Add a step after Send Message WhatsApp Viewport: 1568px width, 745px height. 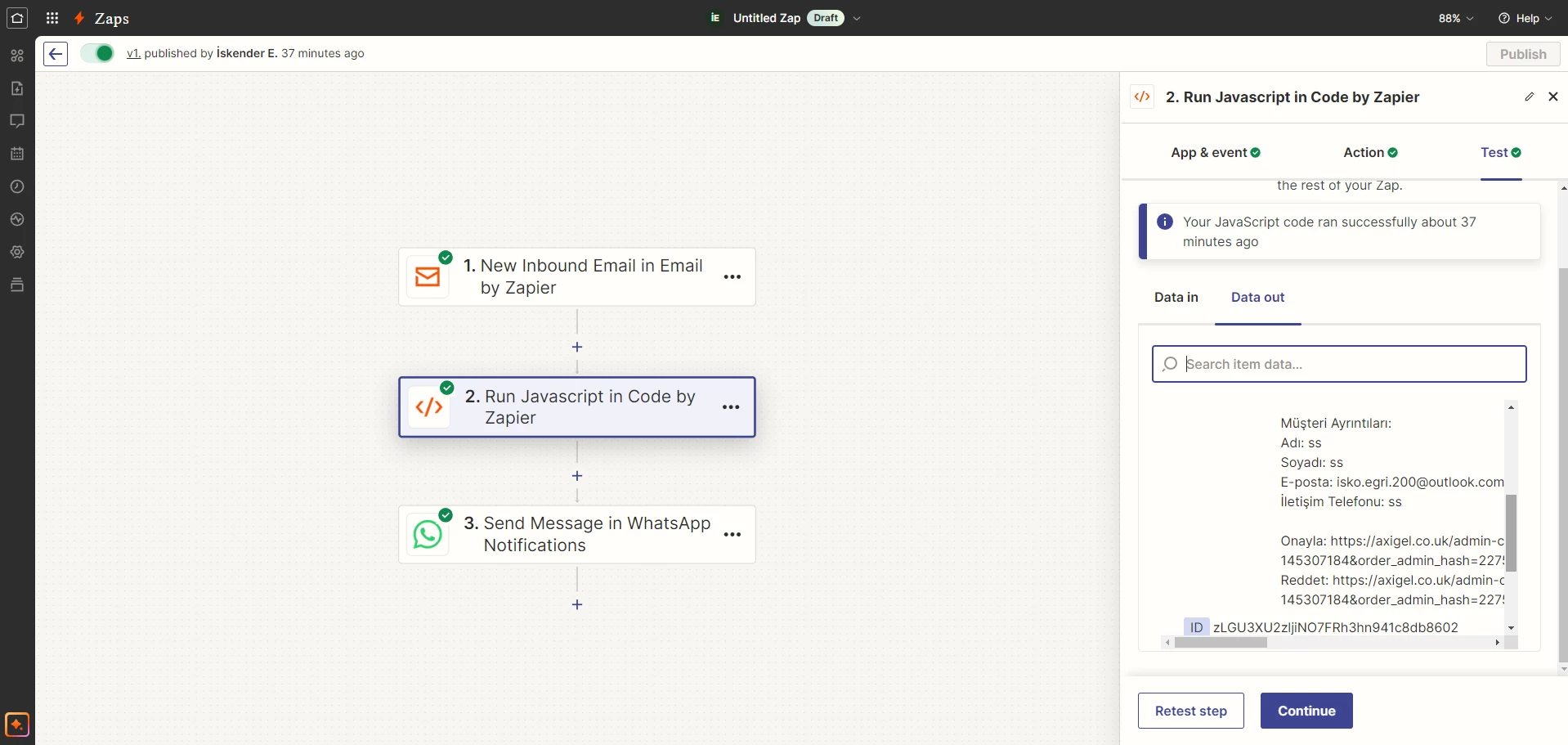577,604
